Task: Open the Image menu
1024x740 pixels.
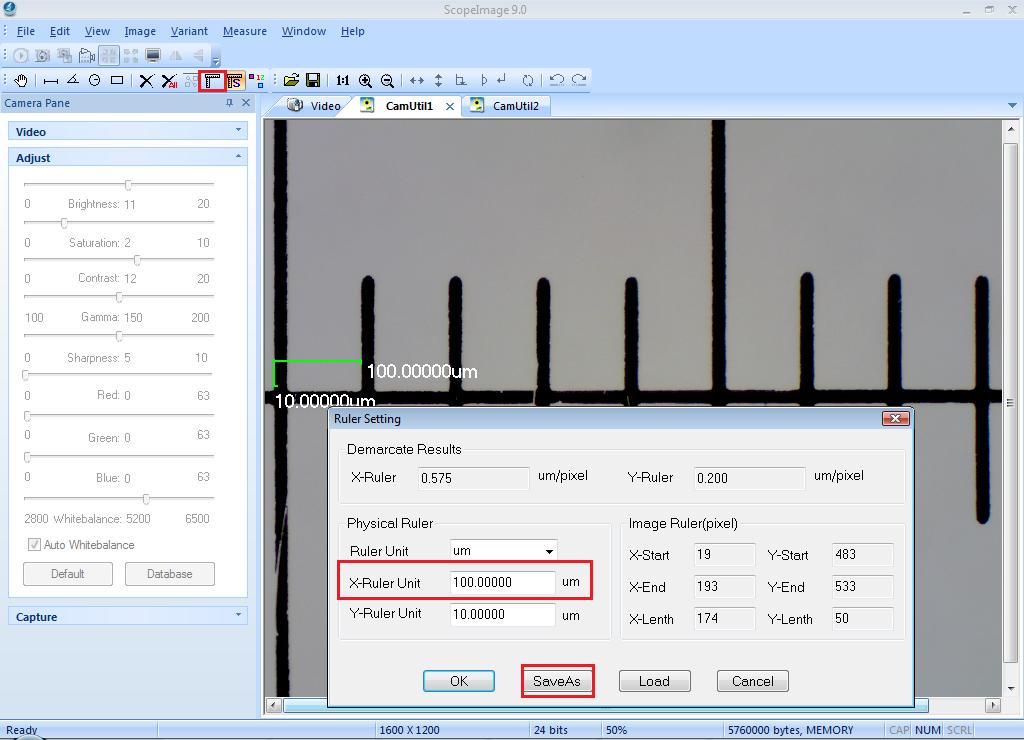Action: pyautogui.click(x=140, y=31)
